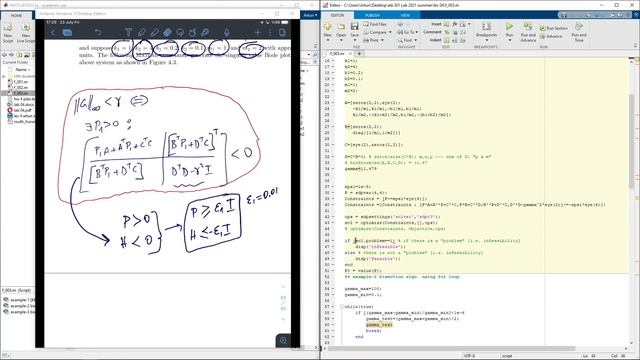Click the back arrow in notes app
This screenshot has height=360, width=640.
pos(53,33)
